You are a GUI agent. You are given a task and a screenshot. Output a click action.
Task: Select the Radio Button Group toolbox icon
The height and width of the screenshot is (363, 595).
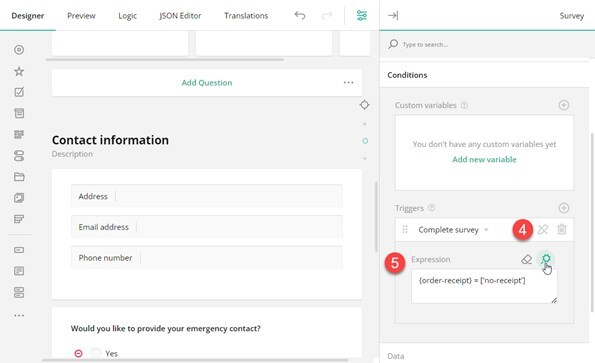(19, 50)
